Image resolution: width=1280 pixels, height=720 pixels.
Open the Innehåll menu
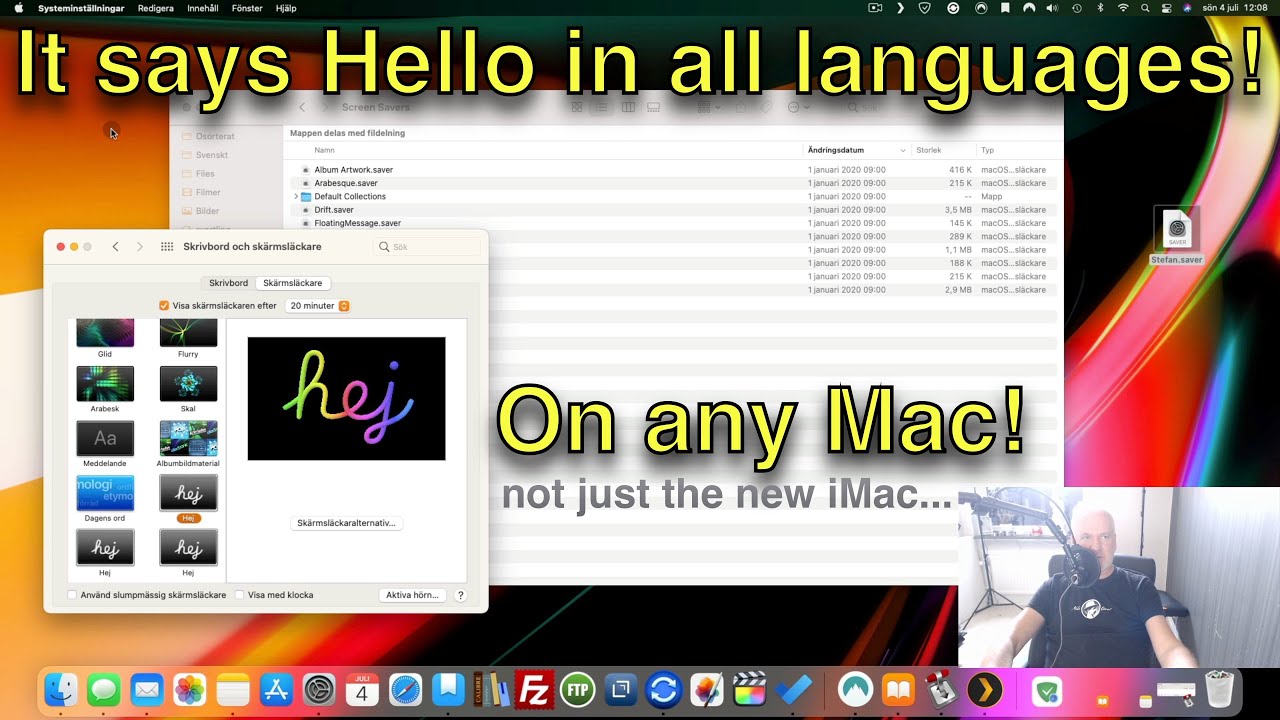click(x=203, y=8)
